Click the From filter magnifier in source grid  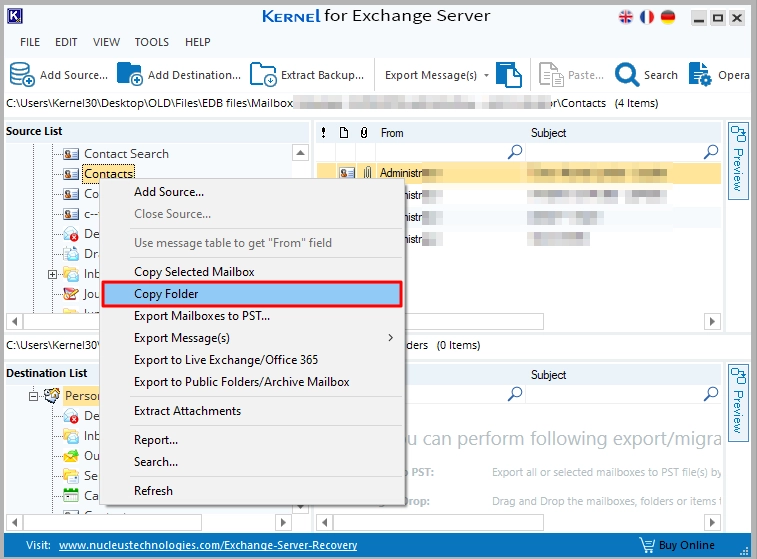coord(515,152)
